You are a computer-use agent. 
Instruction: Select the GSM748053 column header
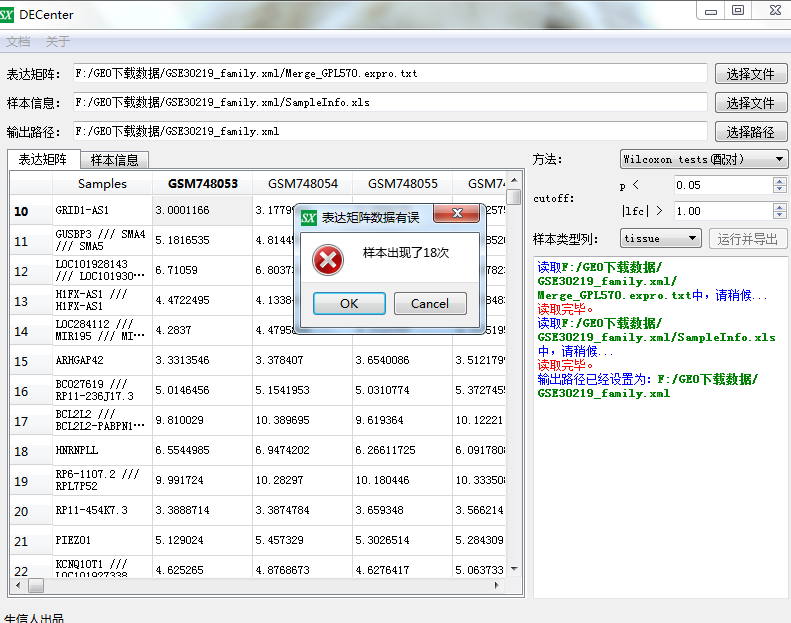click(x=202, y=184)
